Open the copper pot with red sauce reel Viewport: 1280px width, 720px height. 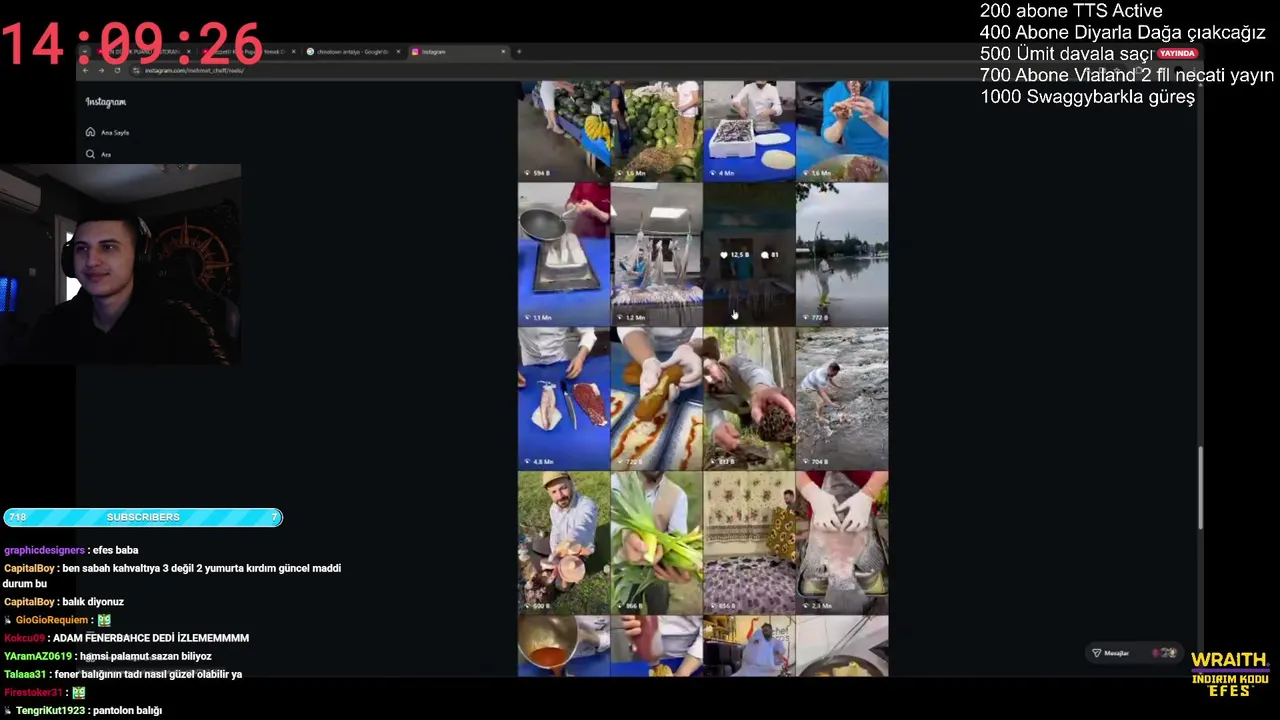[563, 646]
